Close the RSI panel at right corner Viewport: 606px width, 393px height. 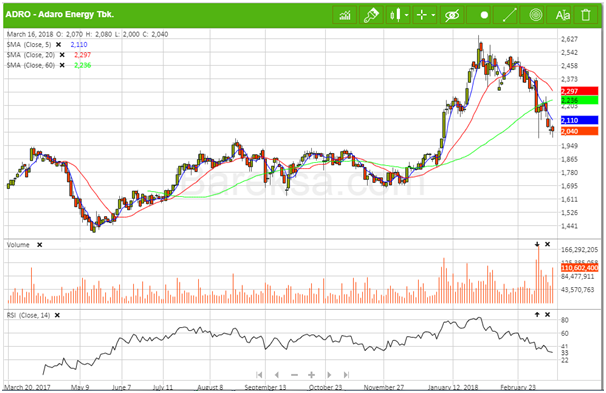pos(547,315)
